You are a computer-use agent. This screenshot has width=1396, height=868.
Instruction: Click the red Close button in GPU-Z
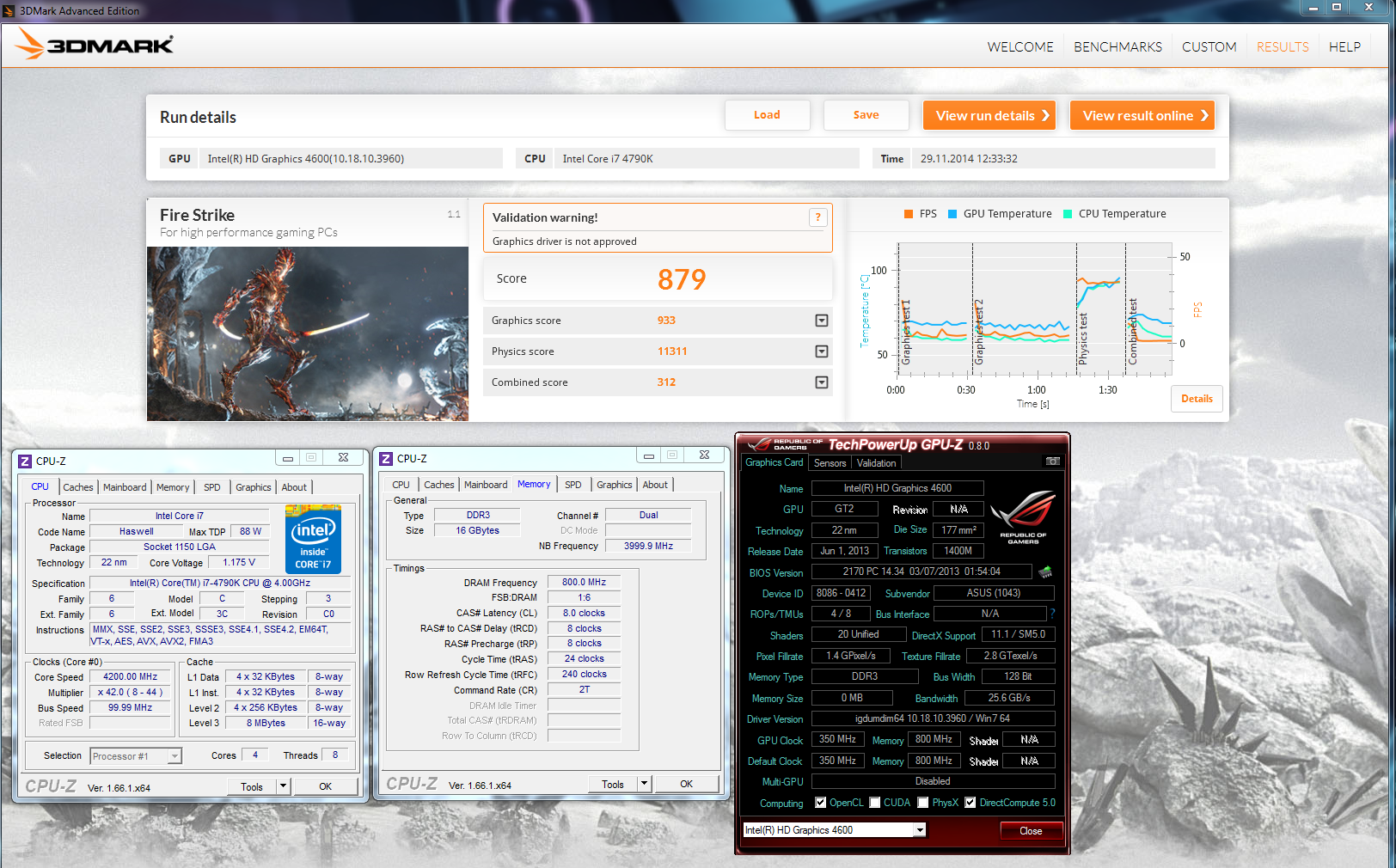(x=1031, y=831)
